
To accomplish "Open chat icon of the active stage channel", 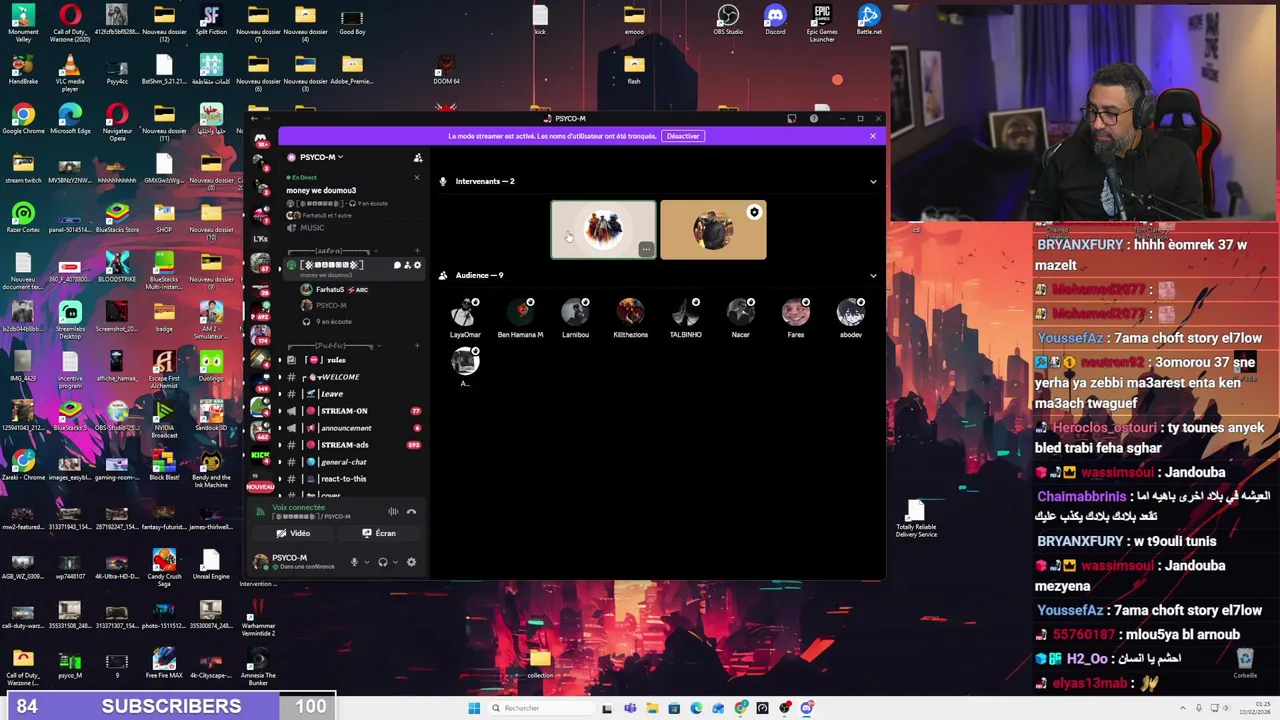I will point(397,266).
